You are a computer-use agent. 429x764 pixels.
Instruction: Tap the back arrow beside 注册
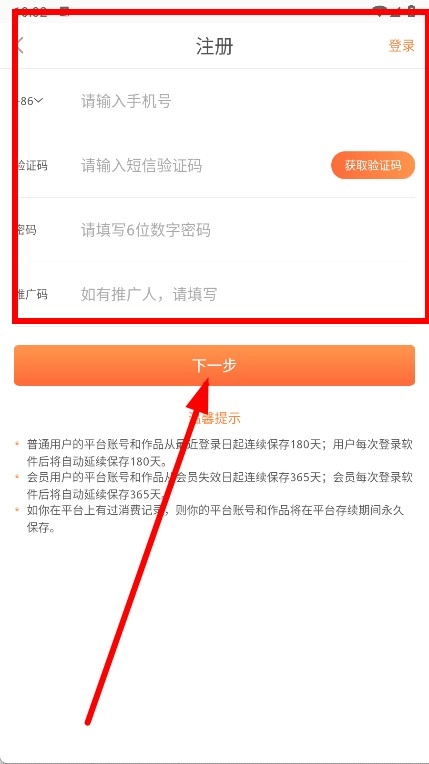coord(19,46)
